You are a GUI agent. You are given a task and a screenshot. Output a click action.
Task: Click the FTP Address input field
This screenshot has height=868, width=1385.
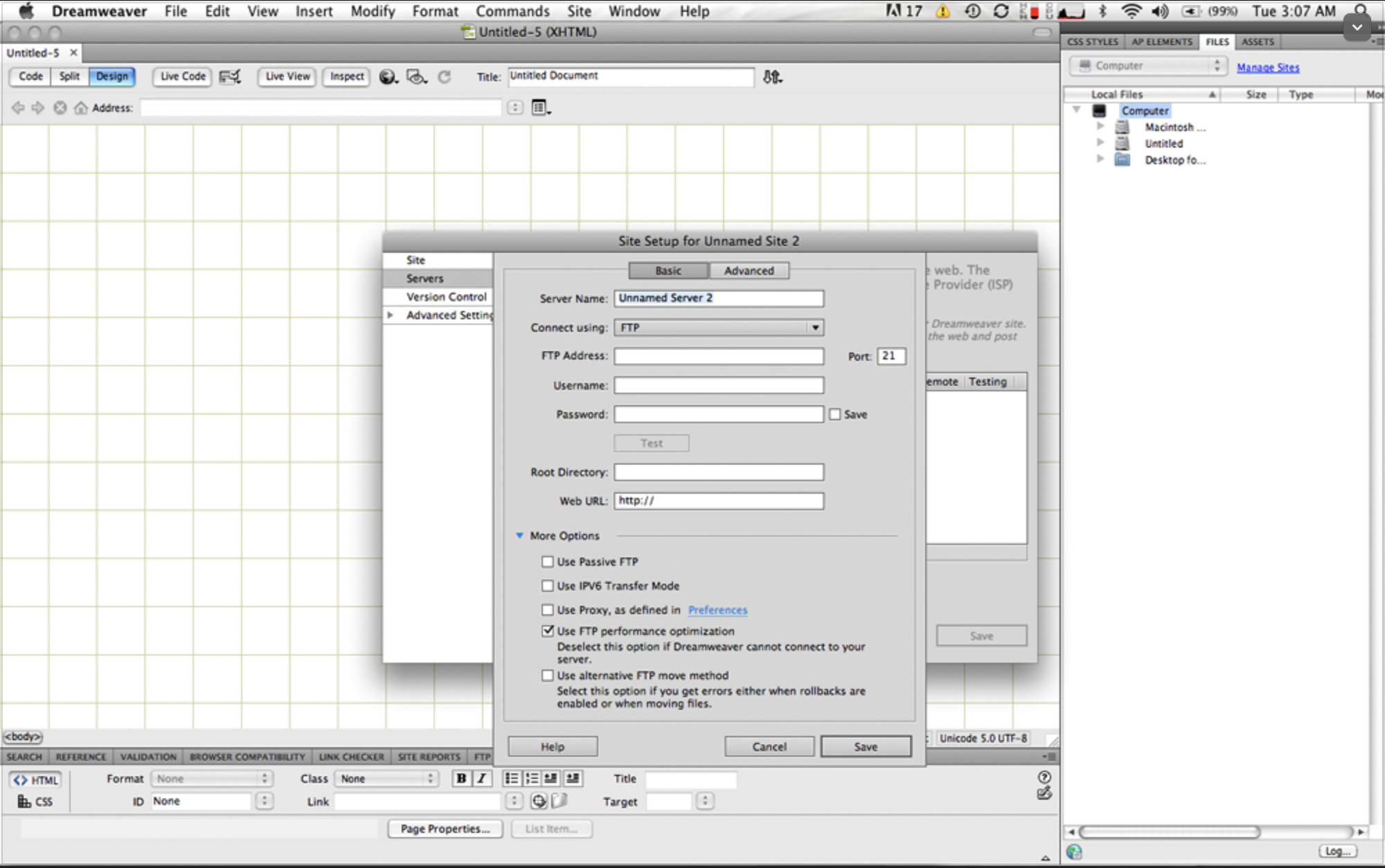(x=718, y=356)
